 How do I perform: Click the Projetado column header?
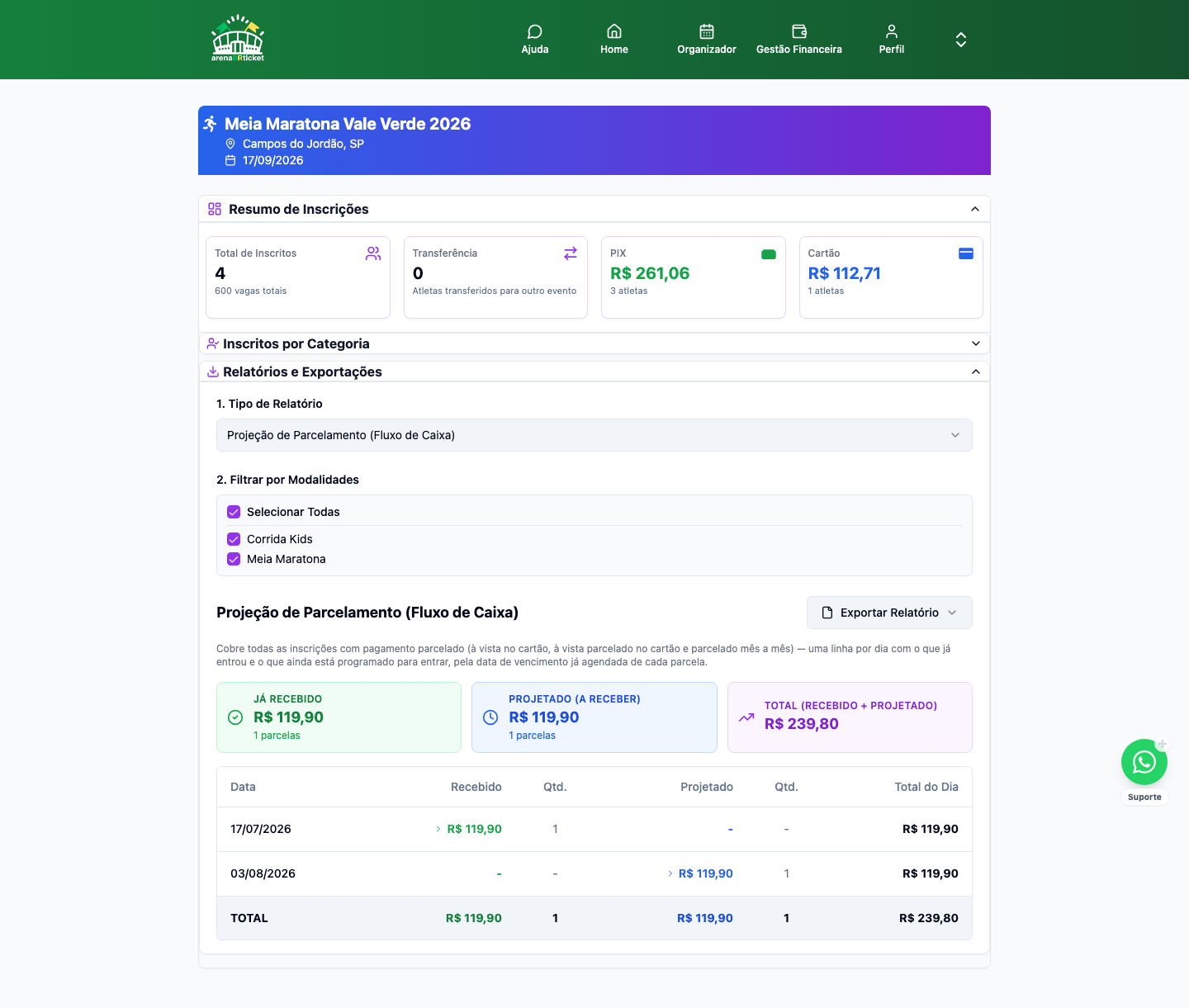point(707,787)
